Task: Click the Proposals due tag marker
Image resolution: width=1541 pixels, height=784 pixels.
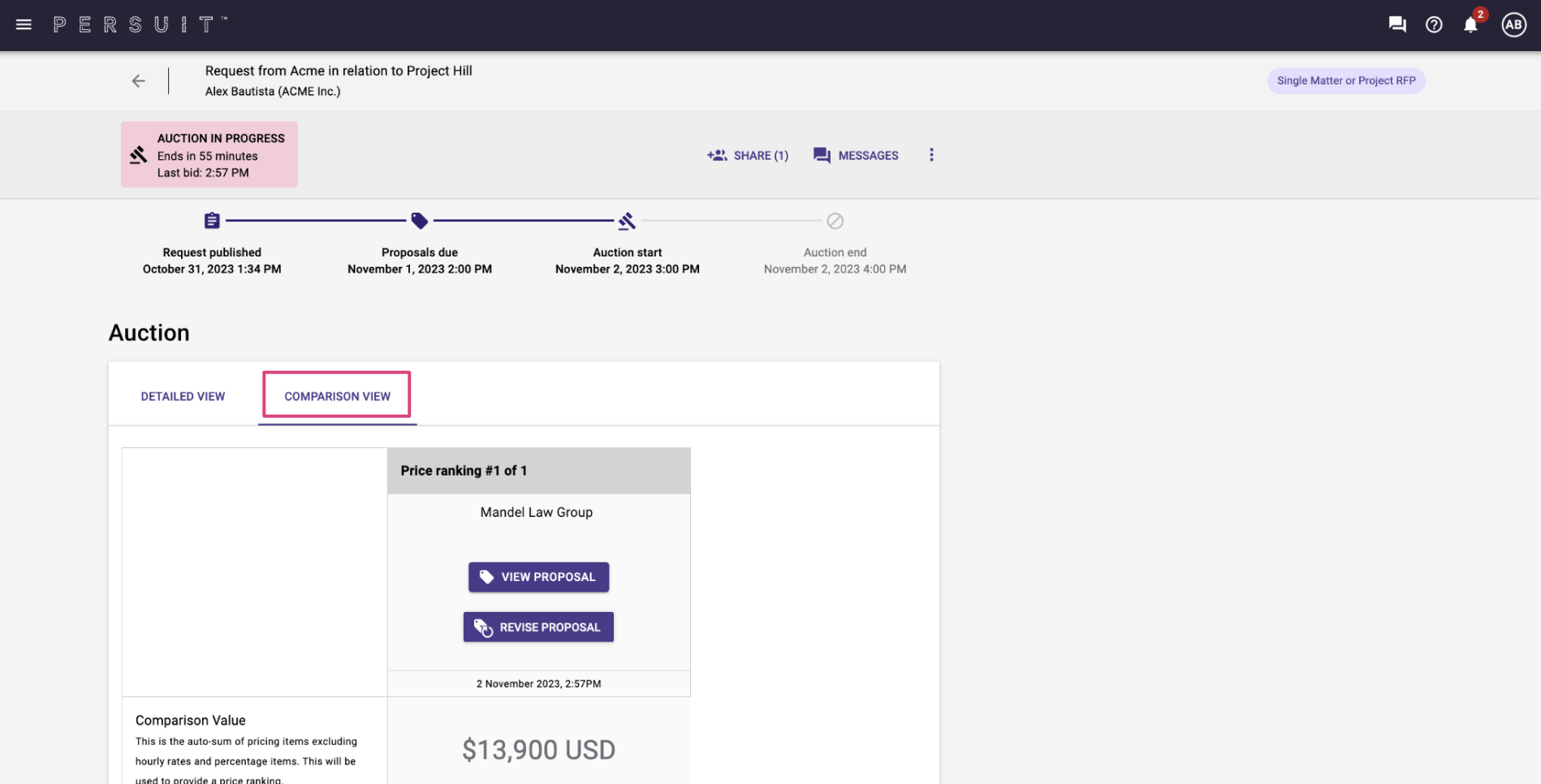Action: [420, 221]
